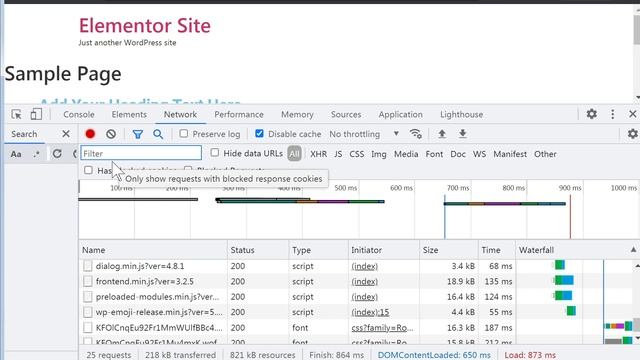Toggle Waterfall column sort arrow
Viewport: 640px width, 360px height.
[633, 250]
